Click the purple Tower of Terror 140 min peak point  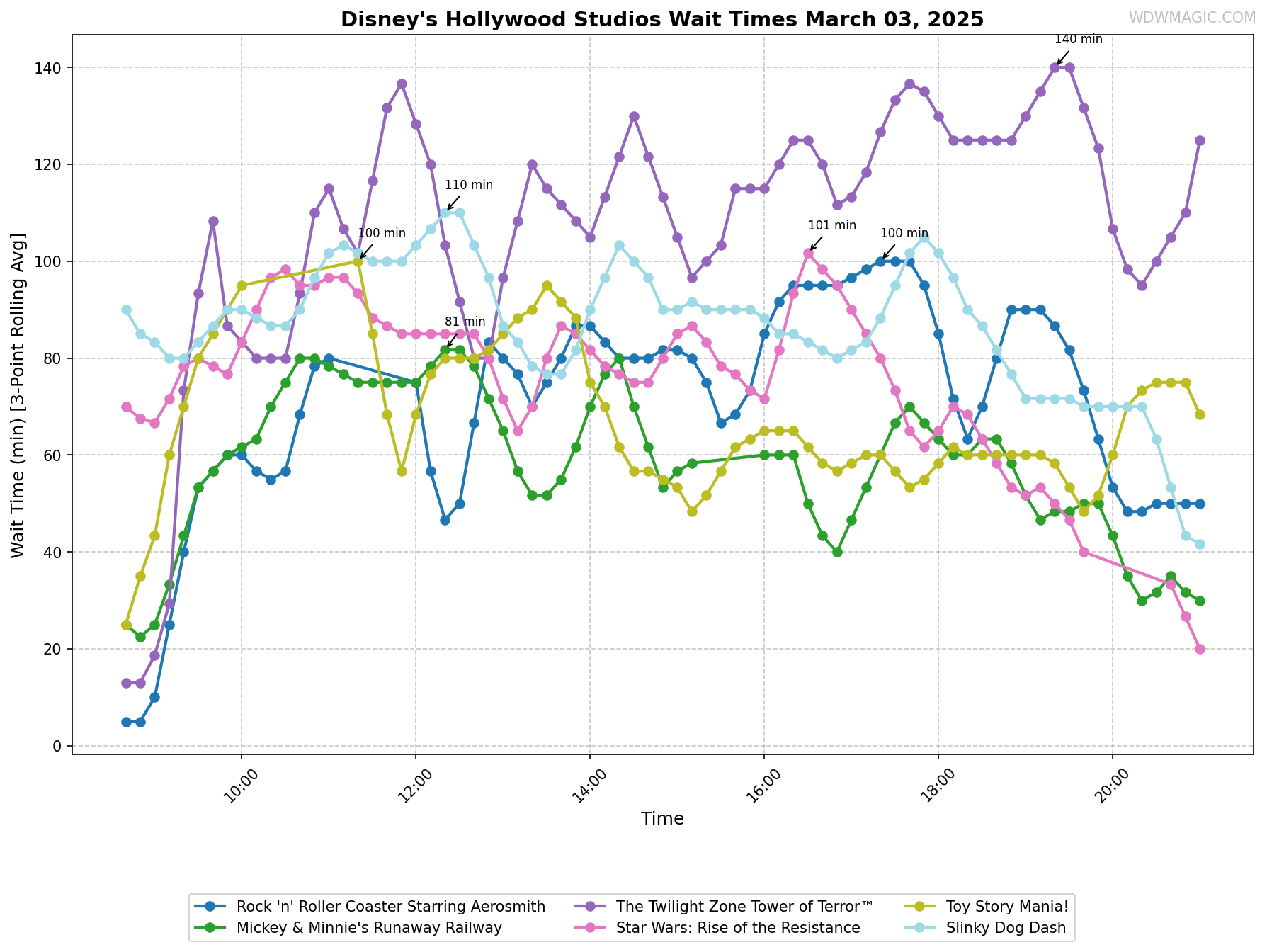click(x=1055, y=67)
